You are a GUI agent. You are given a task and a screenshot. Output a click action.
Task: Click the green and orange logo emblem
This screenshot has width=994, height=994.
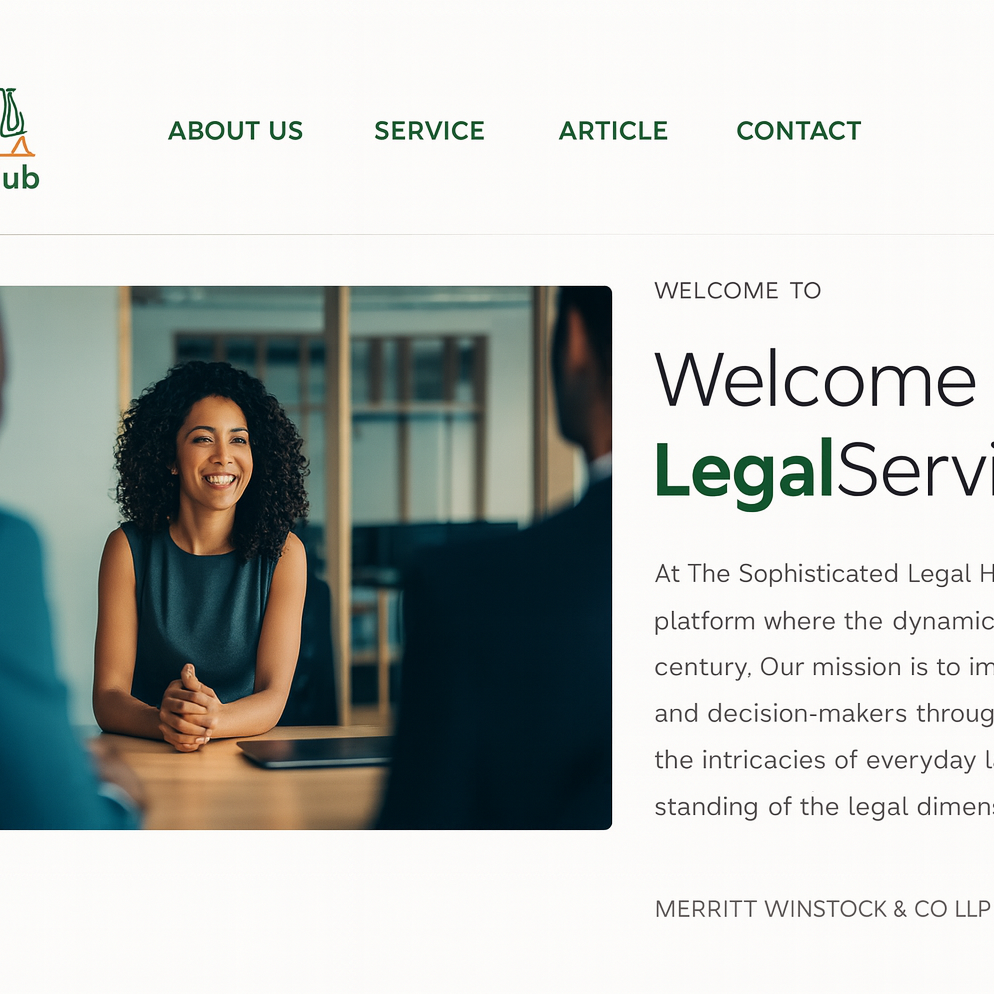pyautogui.click(x=15, y=122)
